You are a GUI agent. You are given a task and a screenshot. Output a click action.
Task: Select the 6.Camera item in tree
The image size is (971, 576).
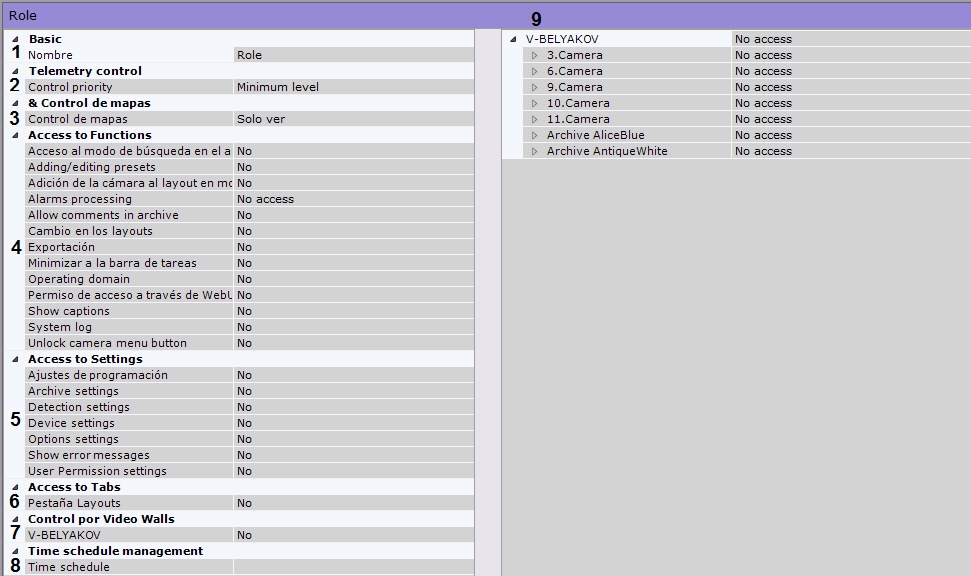(x=574, y=71)
